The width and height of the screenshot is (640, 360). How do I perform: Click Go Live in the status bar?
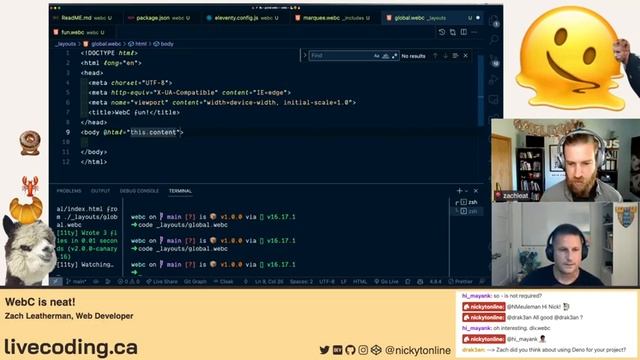(x=386, y=282)
